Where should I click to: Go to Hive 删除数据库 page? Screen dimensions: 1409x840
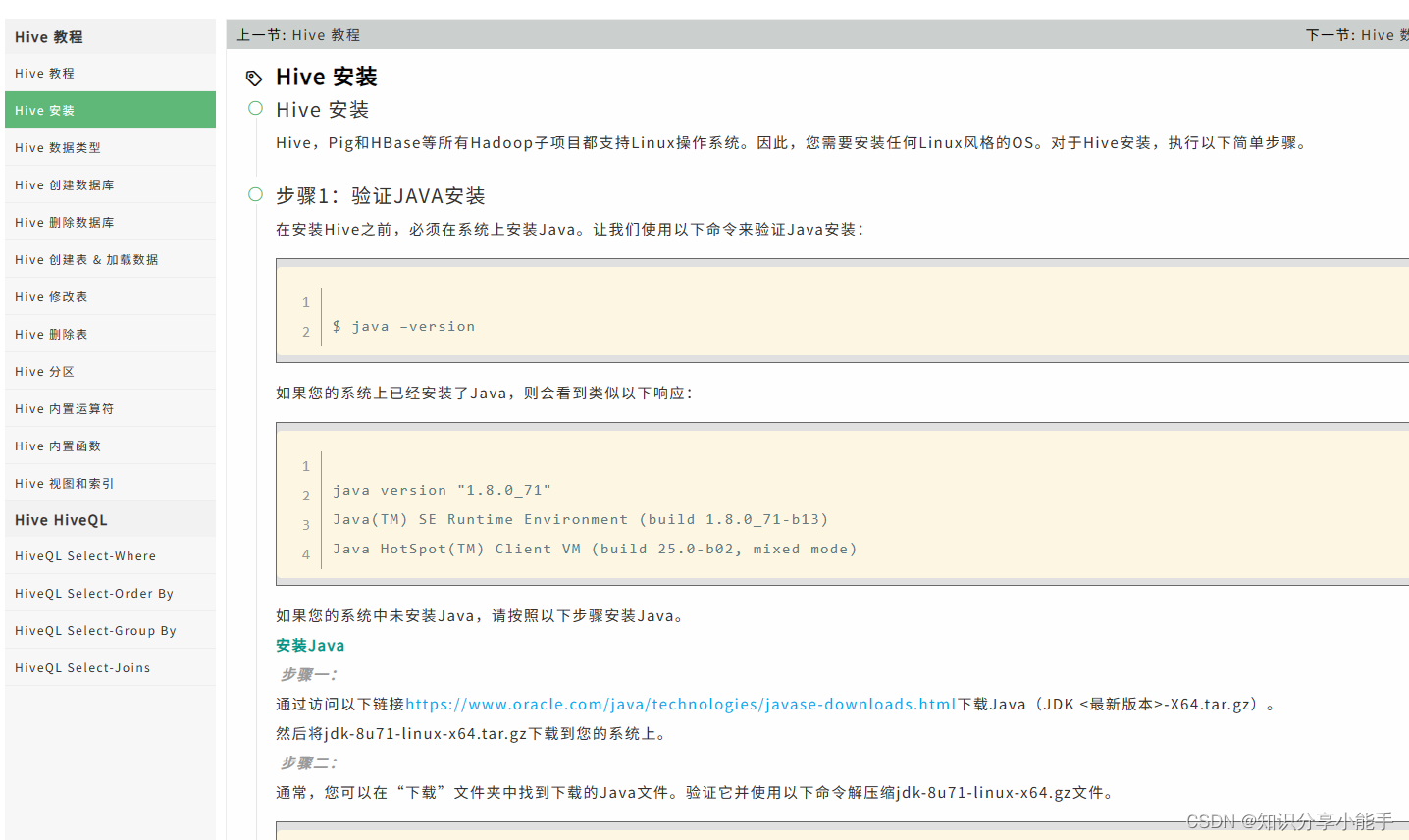pyautogui.click(x=110, y=222)
